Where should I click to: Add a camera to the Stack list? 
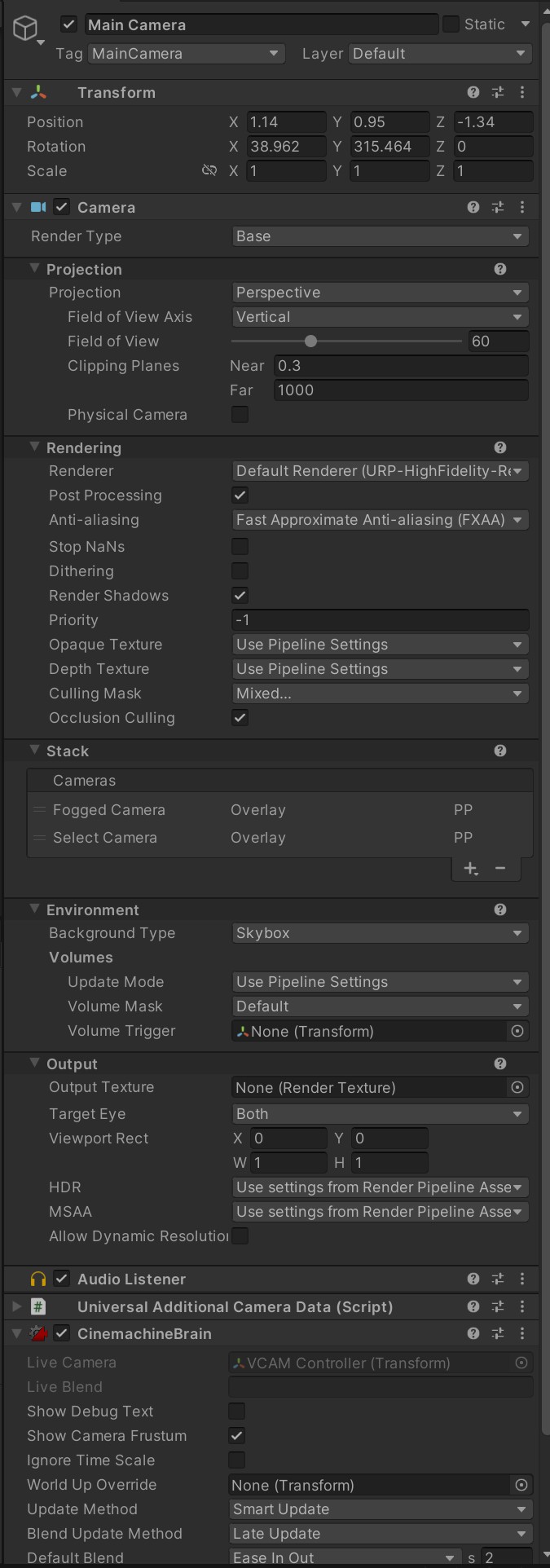(x=471, y=869)
